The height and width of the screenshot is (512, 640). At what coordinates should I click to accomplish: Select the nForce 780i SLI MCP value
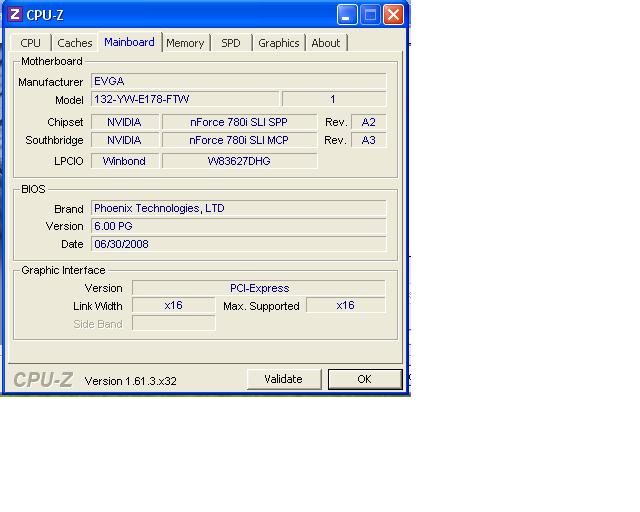click(239, 140)
